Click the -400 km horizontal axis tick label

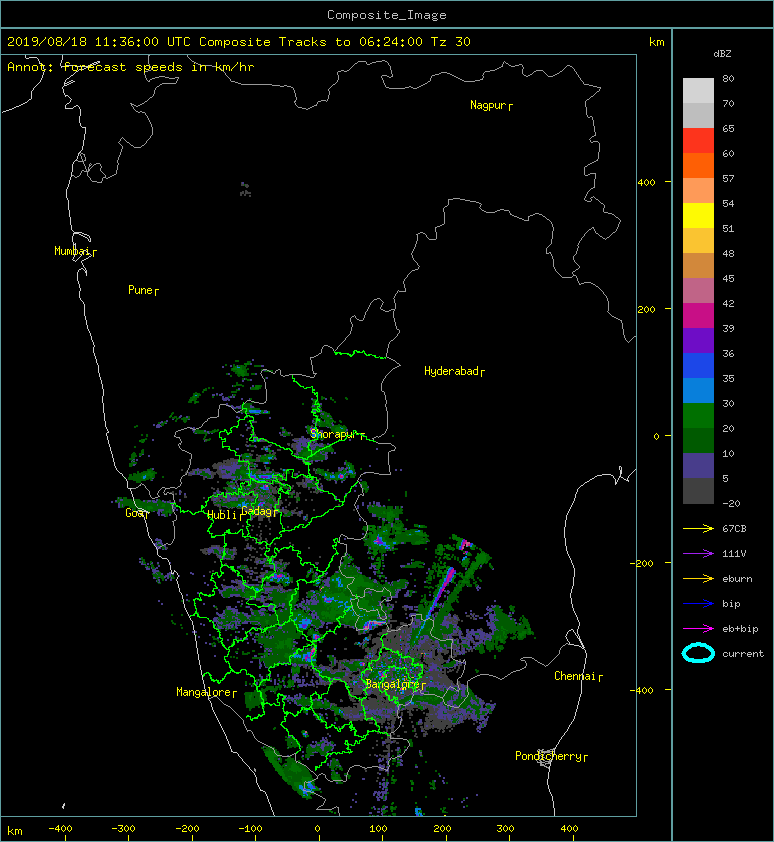[x=61, y=829]
